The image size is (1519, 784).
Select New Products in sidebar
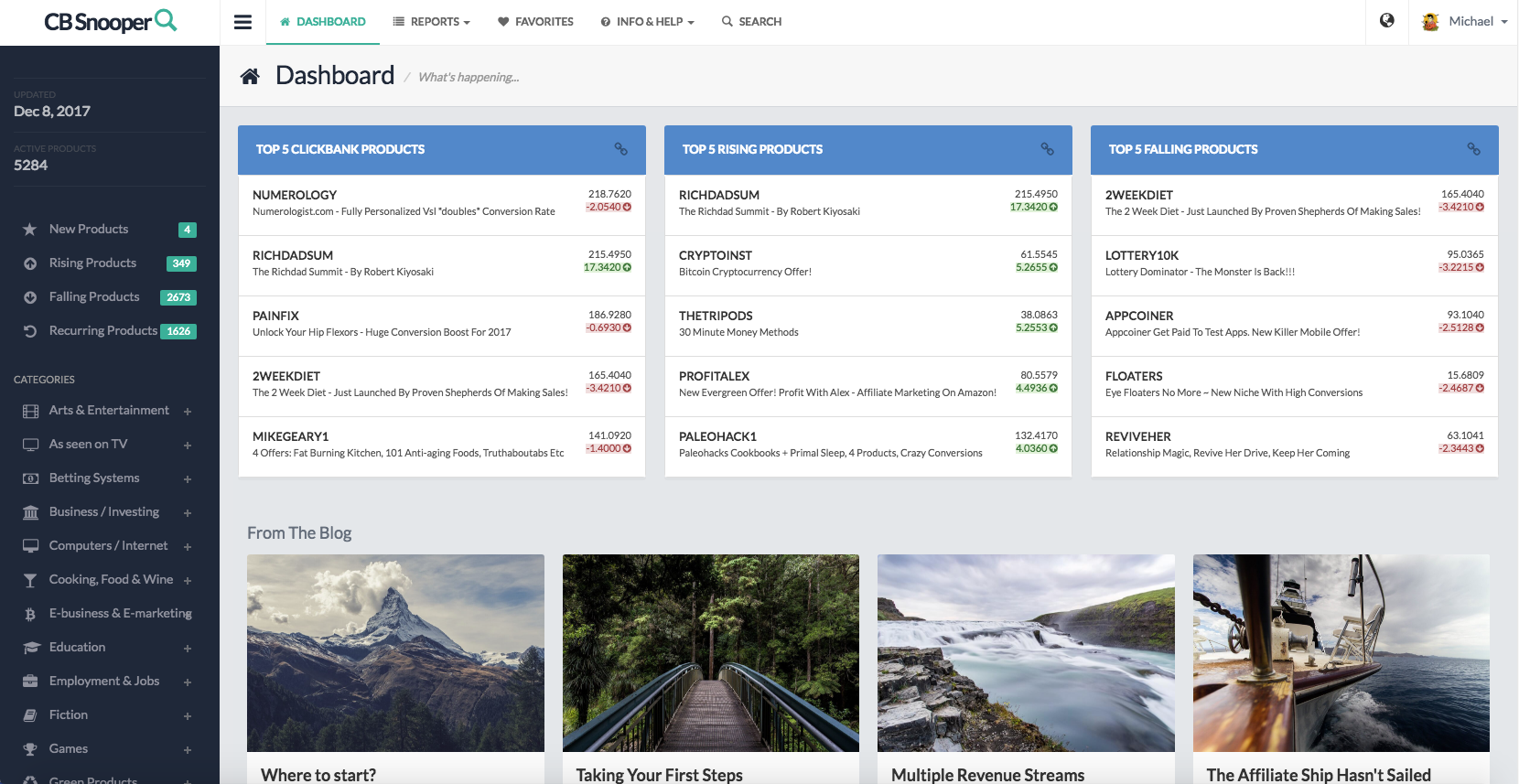pos(89,230)
